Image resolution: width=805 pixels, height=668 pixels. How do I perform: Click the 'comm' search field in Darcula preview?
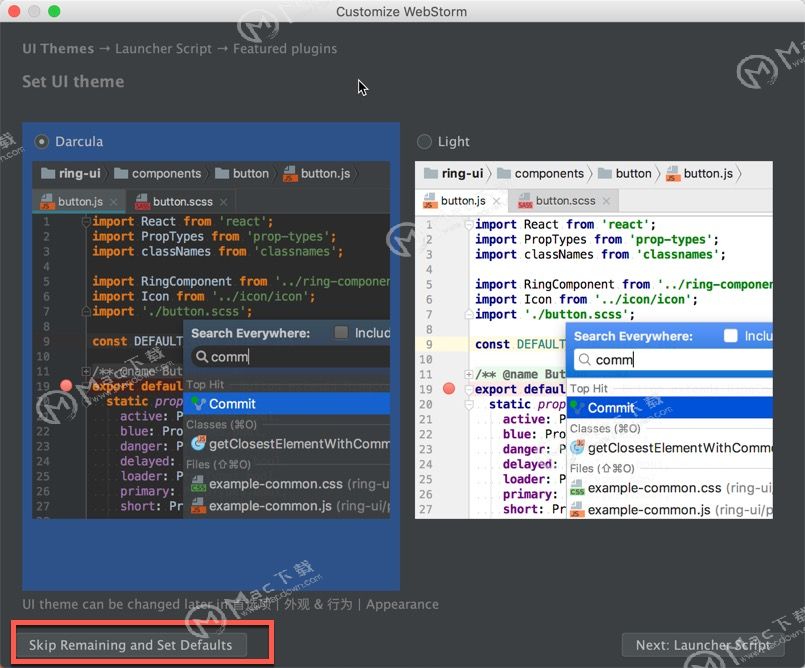click(x=291, y=356)
